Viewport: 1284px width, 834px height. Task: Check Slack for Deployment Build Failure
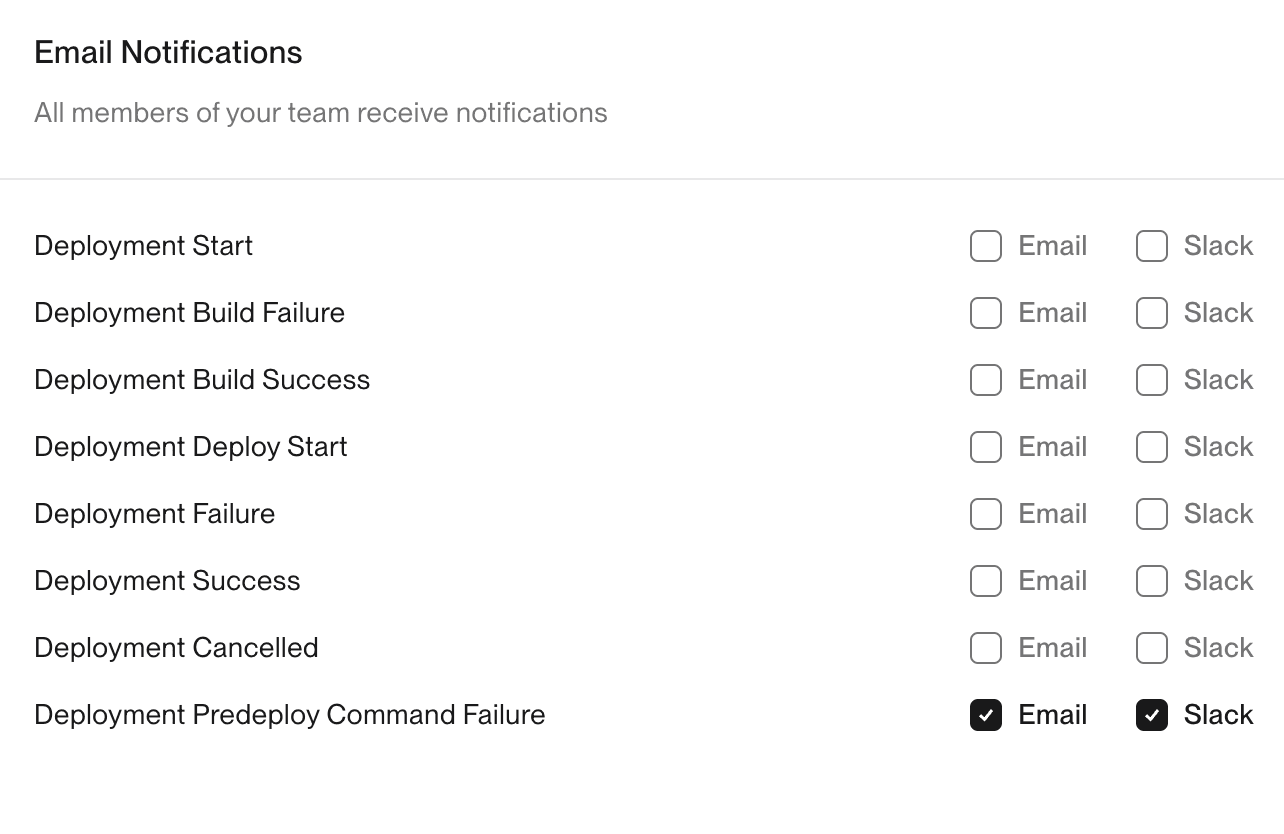1152,313
